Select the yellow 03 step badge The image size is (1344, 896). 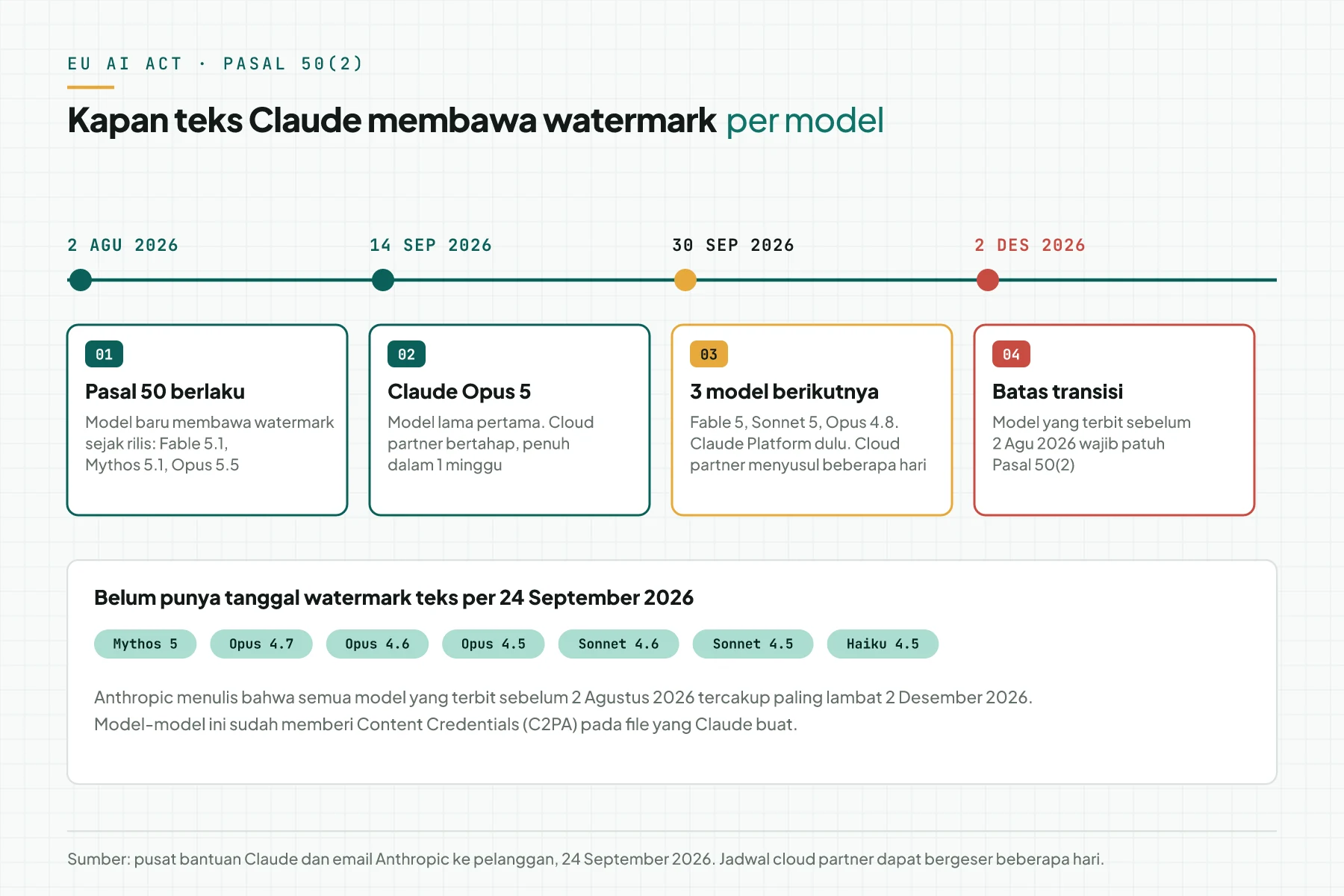click(709, 354)
